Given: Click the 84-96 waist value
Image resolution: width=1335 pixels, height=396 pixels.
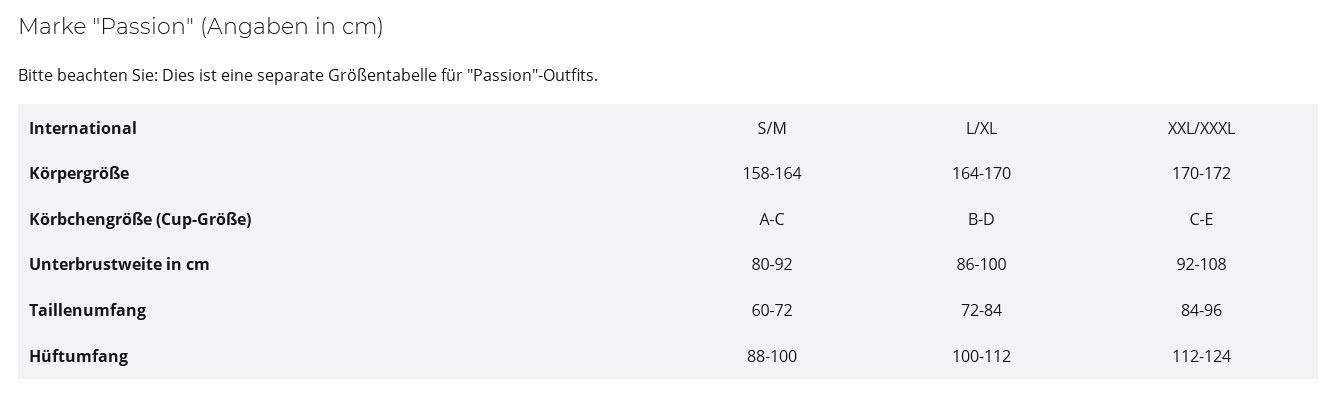Looking at the screenshot, I should [x=1201, y=310].
